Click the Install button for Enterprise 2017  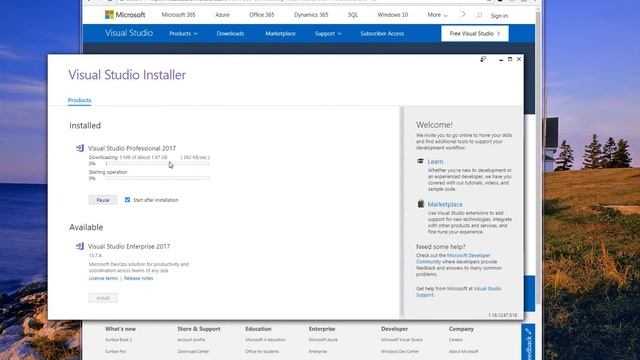103,298
